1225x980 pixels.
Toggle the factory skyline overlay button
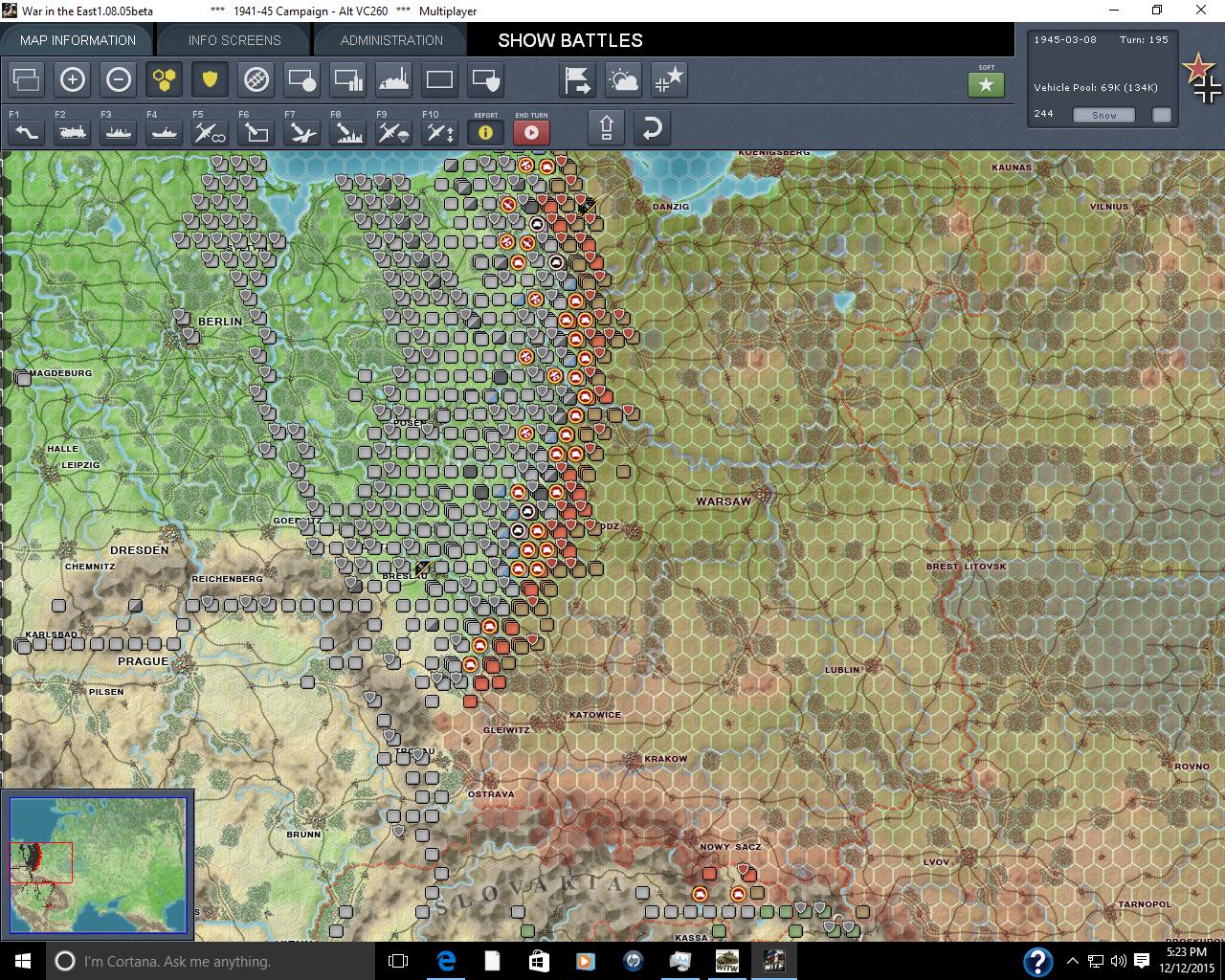(393, 79)
